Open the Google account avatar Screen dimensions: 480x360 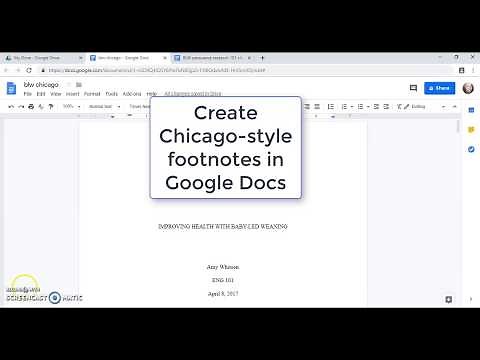pos(468,88)
